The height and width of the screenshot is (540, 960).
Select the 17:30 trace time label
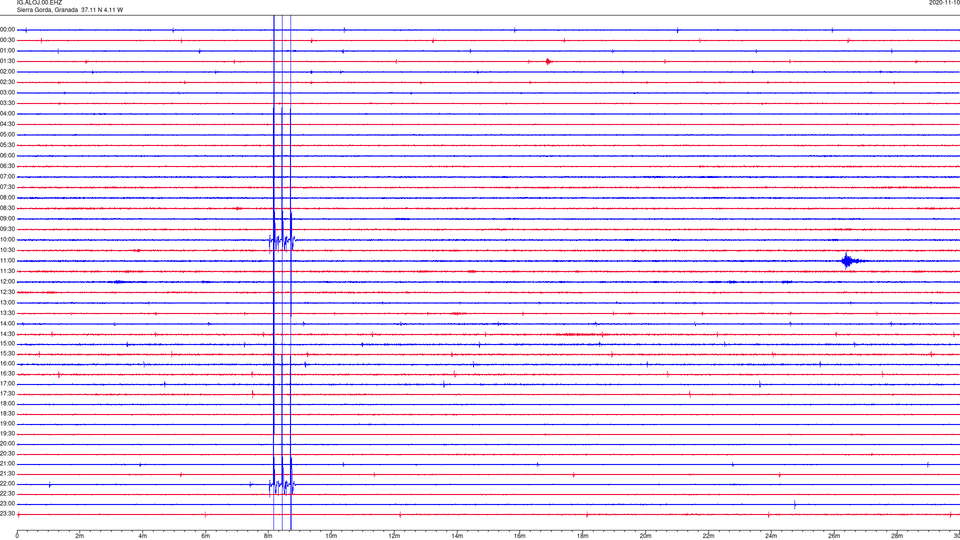(7, 394)
